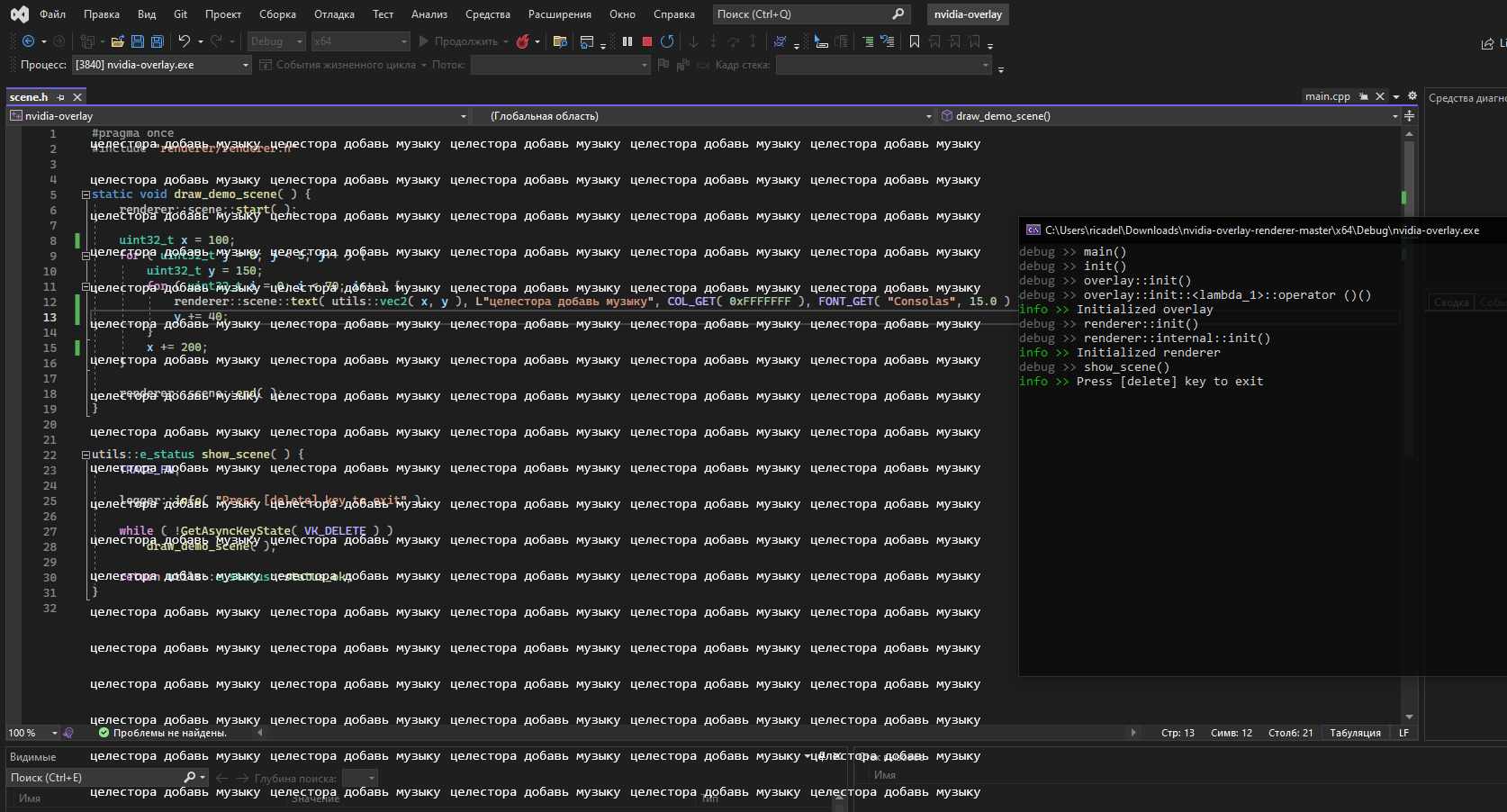1507x812 pixels.
Task: Toggle a bookmark on the current line
Action: (915, 41)
